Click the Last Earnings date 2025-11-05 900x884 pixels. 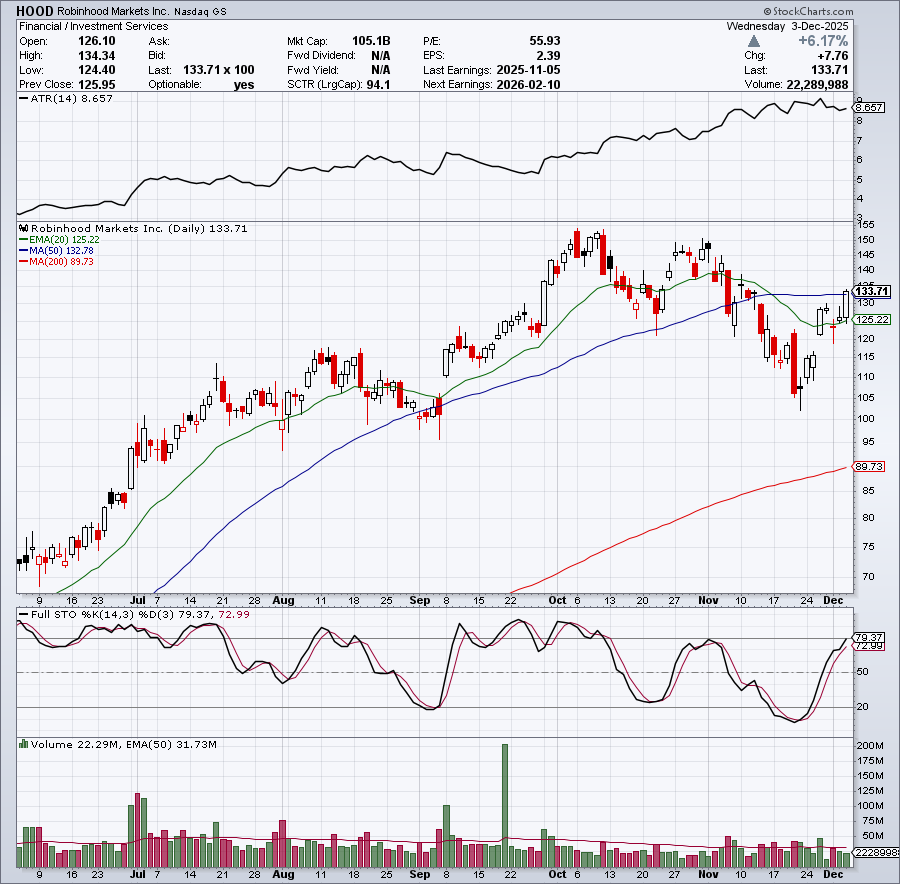click(528, 70)
